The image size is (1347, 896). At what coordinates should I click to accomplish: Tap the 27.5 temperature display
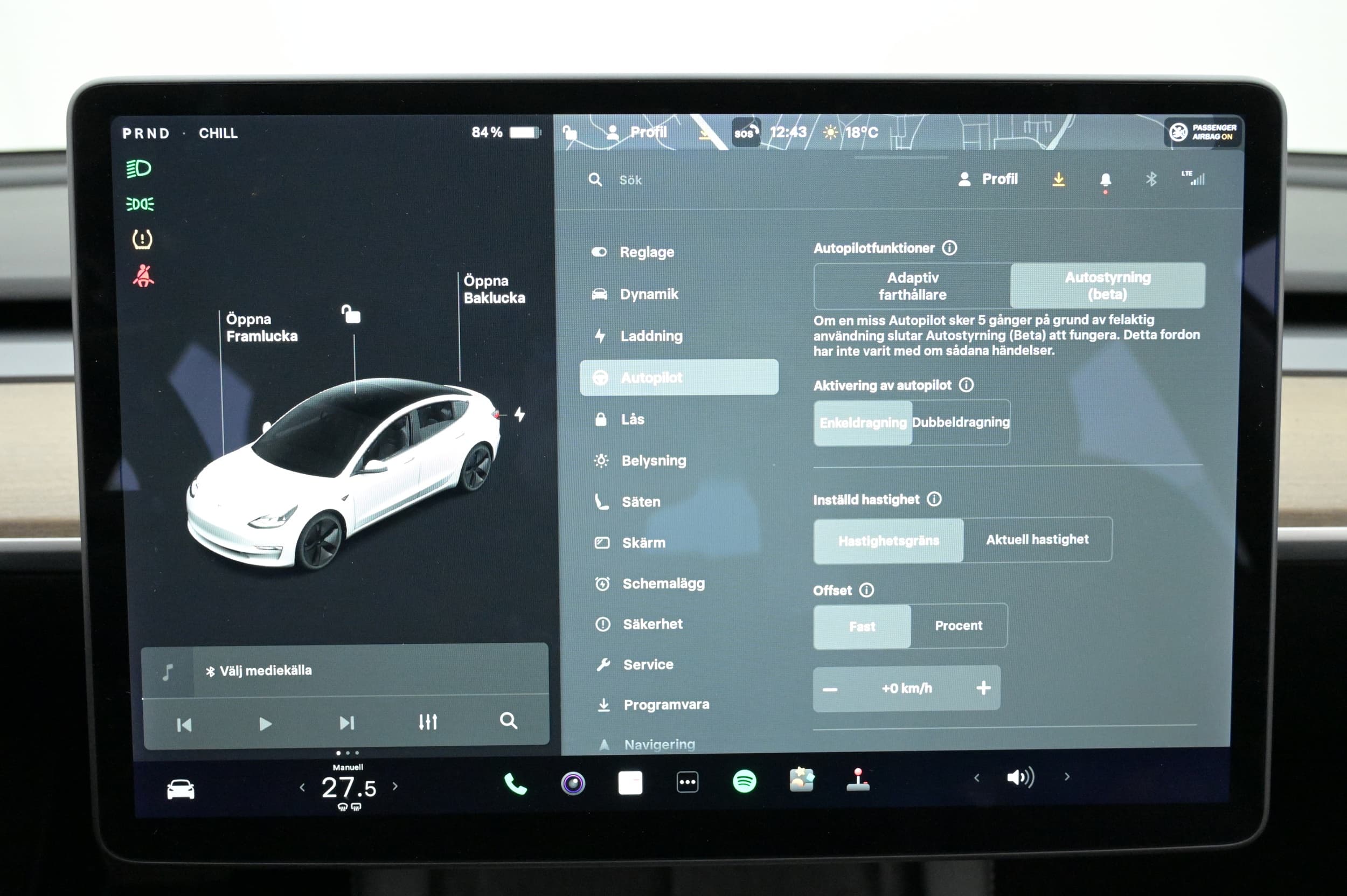(349, 788)
